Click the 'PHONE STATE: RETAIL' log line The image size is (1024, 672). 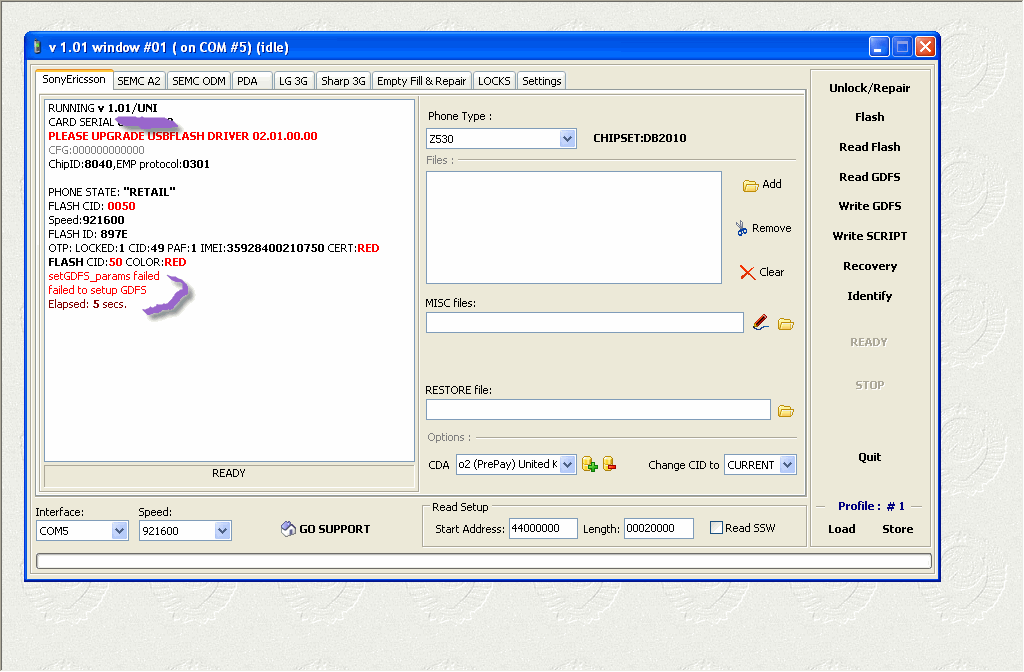coord(112,192)
